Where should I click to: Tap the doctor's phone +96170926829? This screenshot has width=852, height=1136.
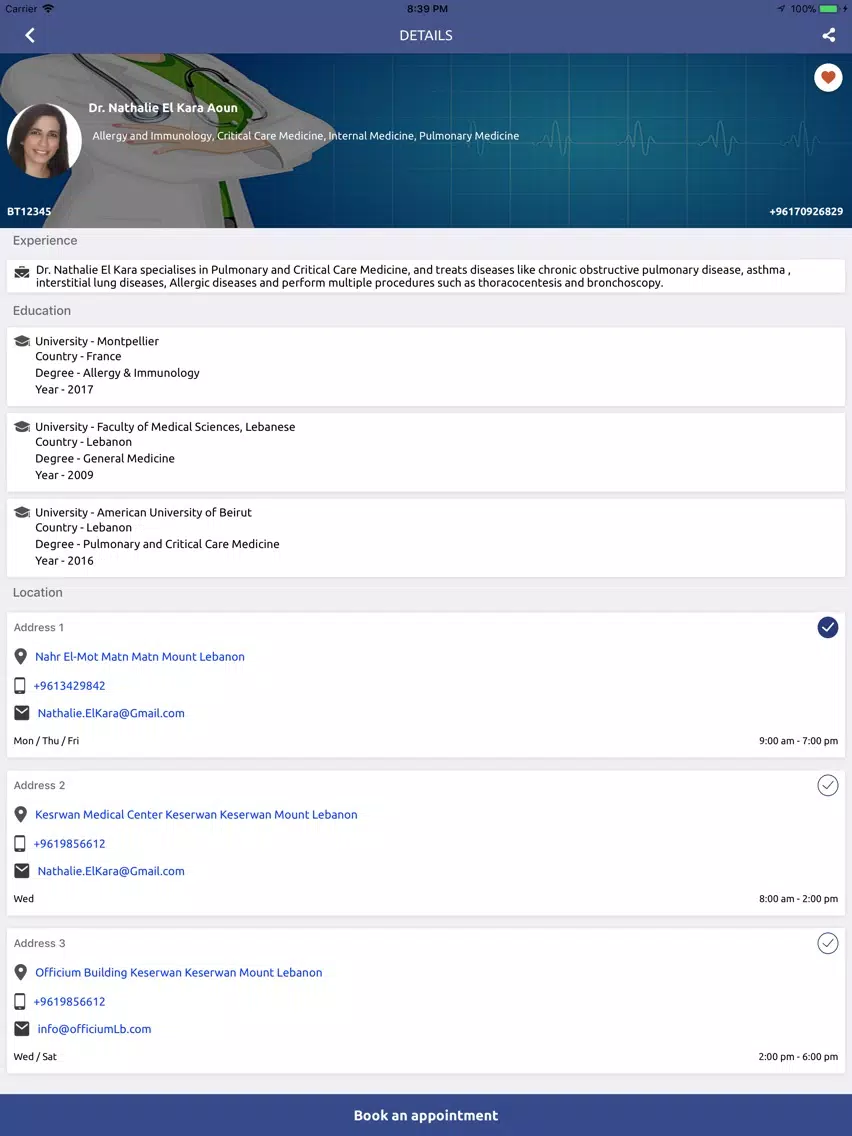806,212
